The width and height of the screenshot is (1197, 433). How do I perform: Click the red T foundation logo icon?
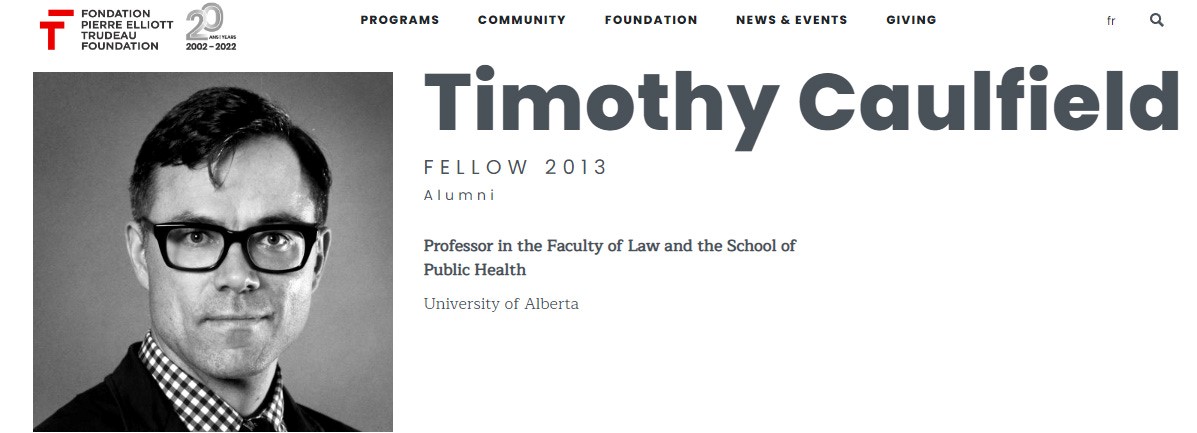56,29
